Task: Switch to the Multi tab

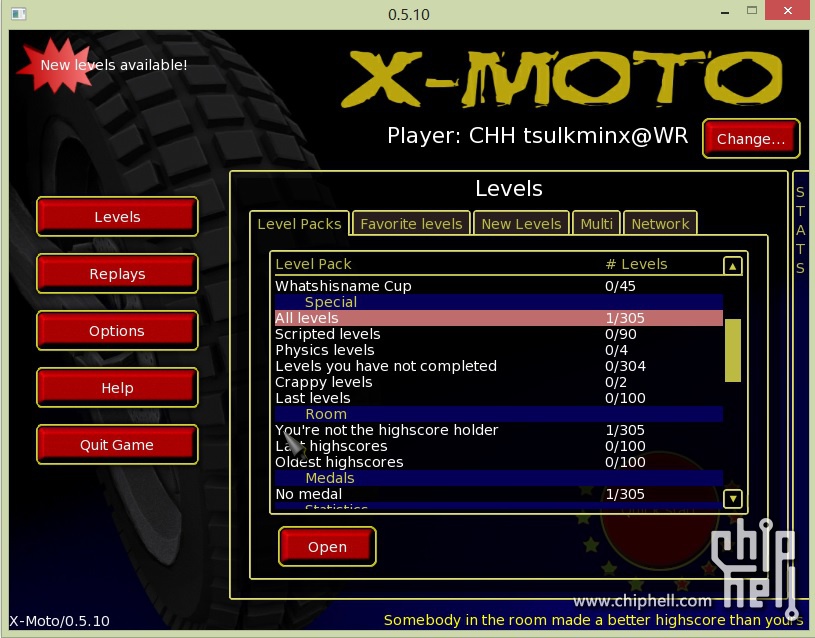Action: click(597, 224)
